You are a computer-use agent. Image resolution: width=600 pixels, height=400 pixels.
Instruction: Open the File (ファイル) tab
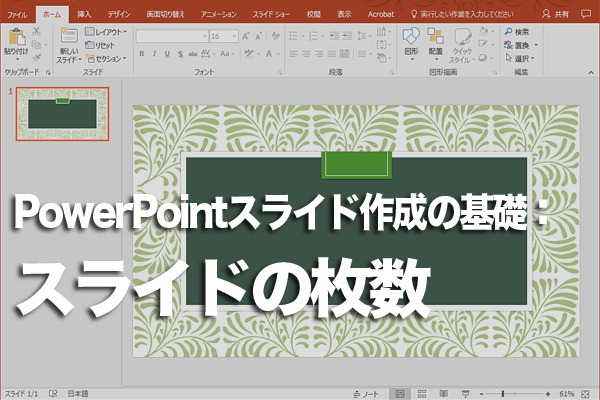(x=17, y=15)
